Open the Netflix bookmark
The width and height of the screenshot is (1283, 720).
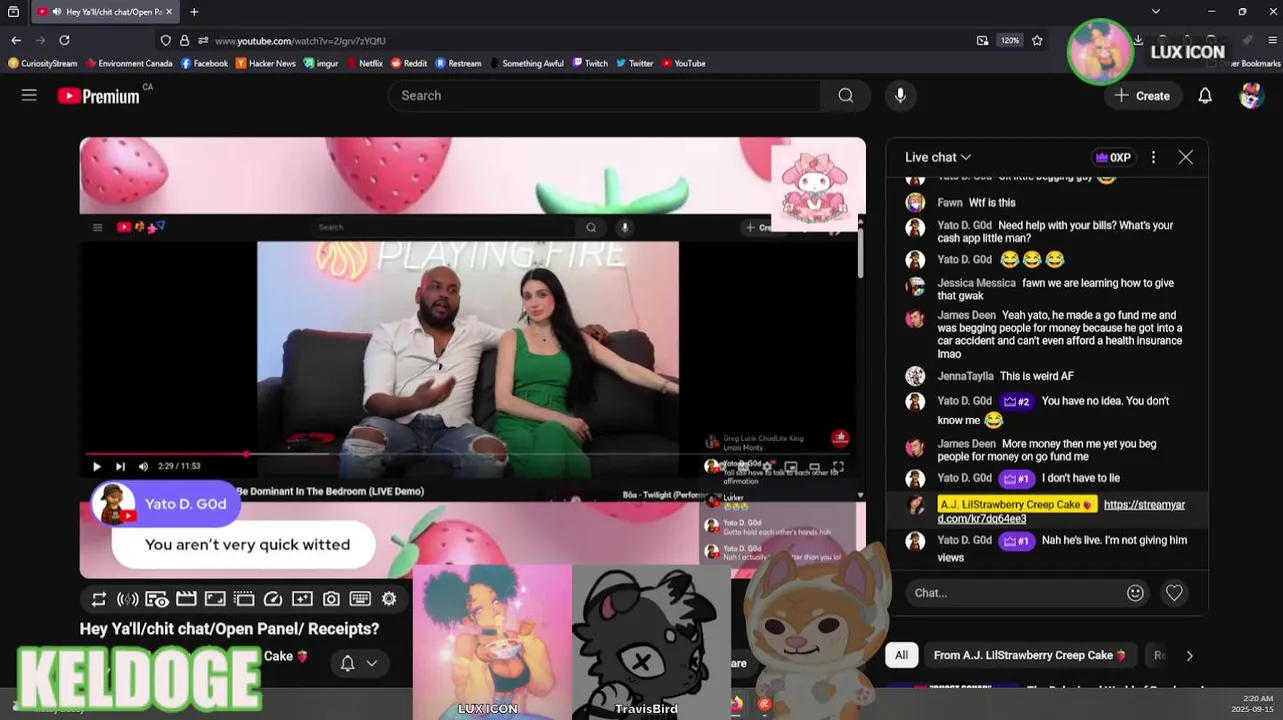click(363, 63)
